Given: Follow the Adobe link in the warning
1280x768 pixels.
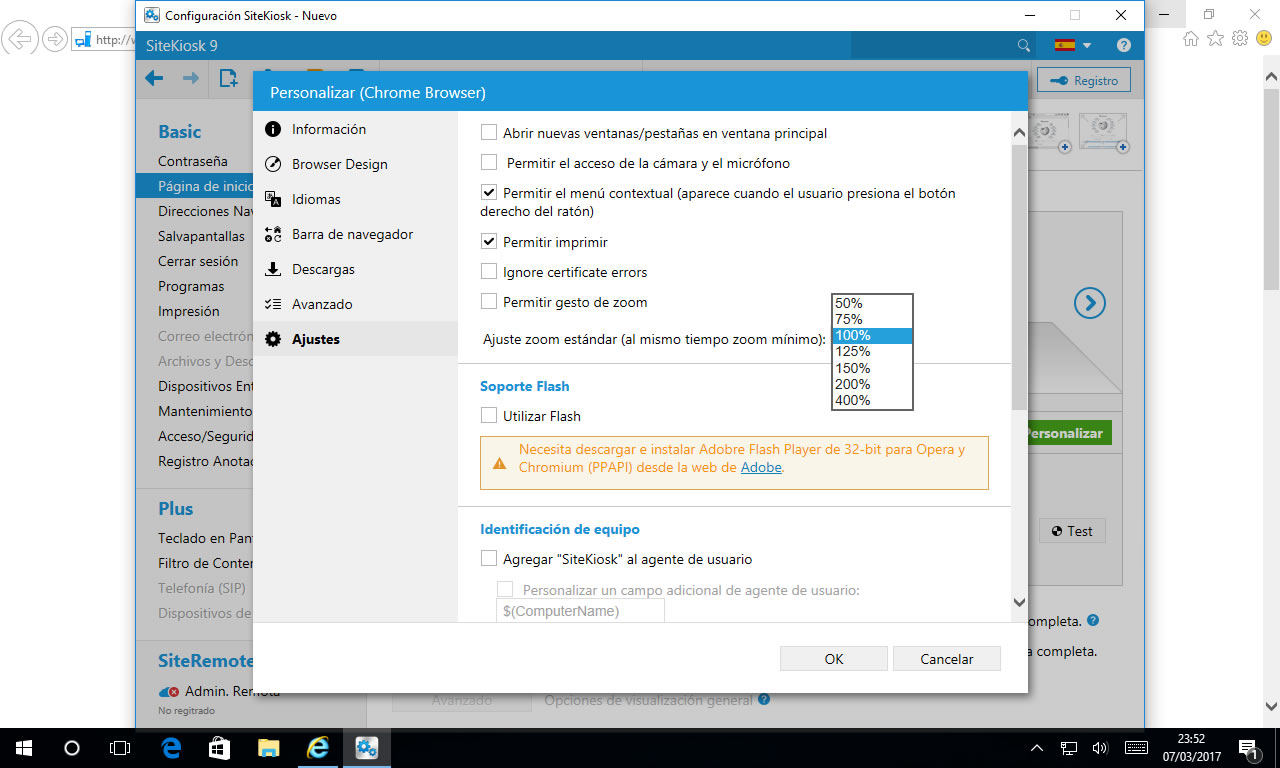Looking at the screenshot, I should tap(761, 467).
